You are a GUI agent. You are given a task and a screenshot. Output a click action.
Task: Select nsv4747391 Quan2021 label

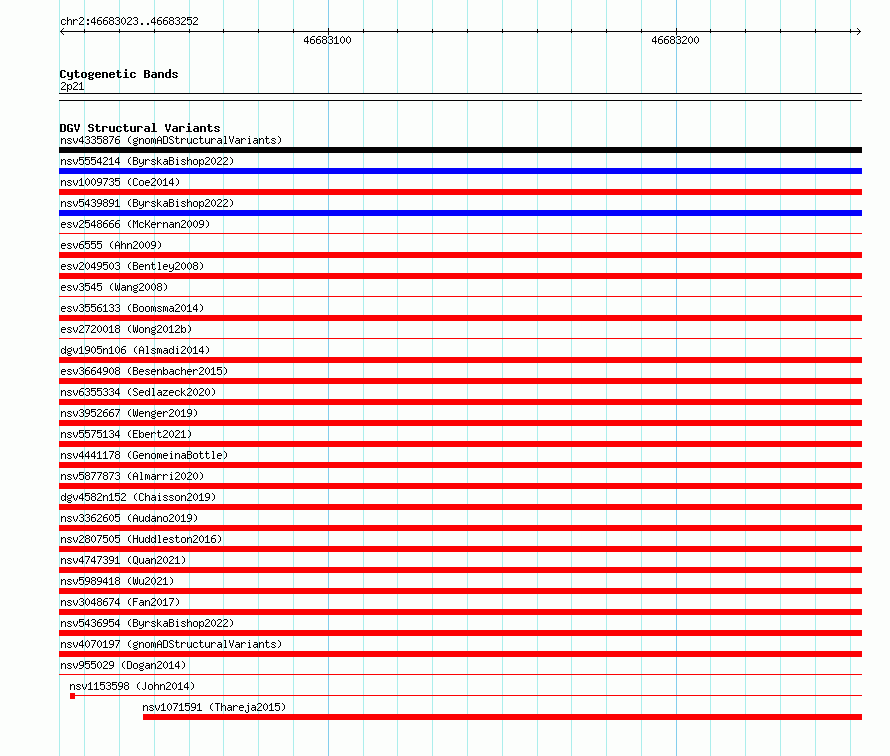coord(123,560)
